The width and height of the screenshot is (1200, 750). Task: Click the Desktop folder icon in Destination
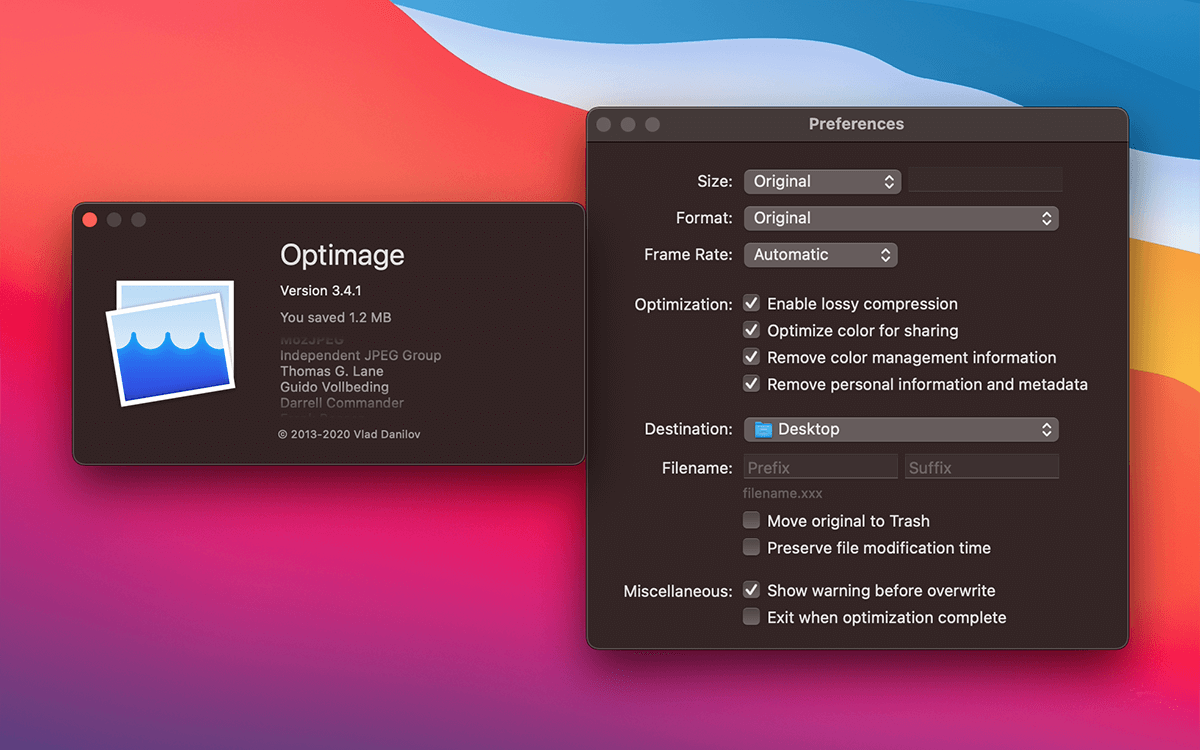coord(763,429)
